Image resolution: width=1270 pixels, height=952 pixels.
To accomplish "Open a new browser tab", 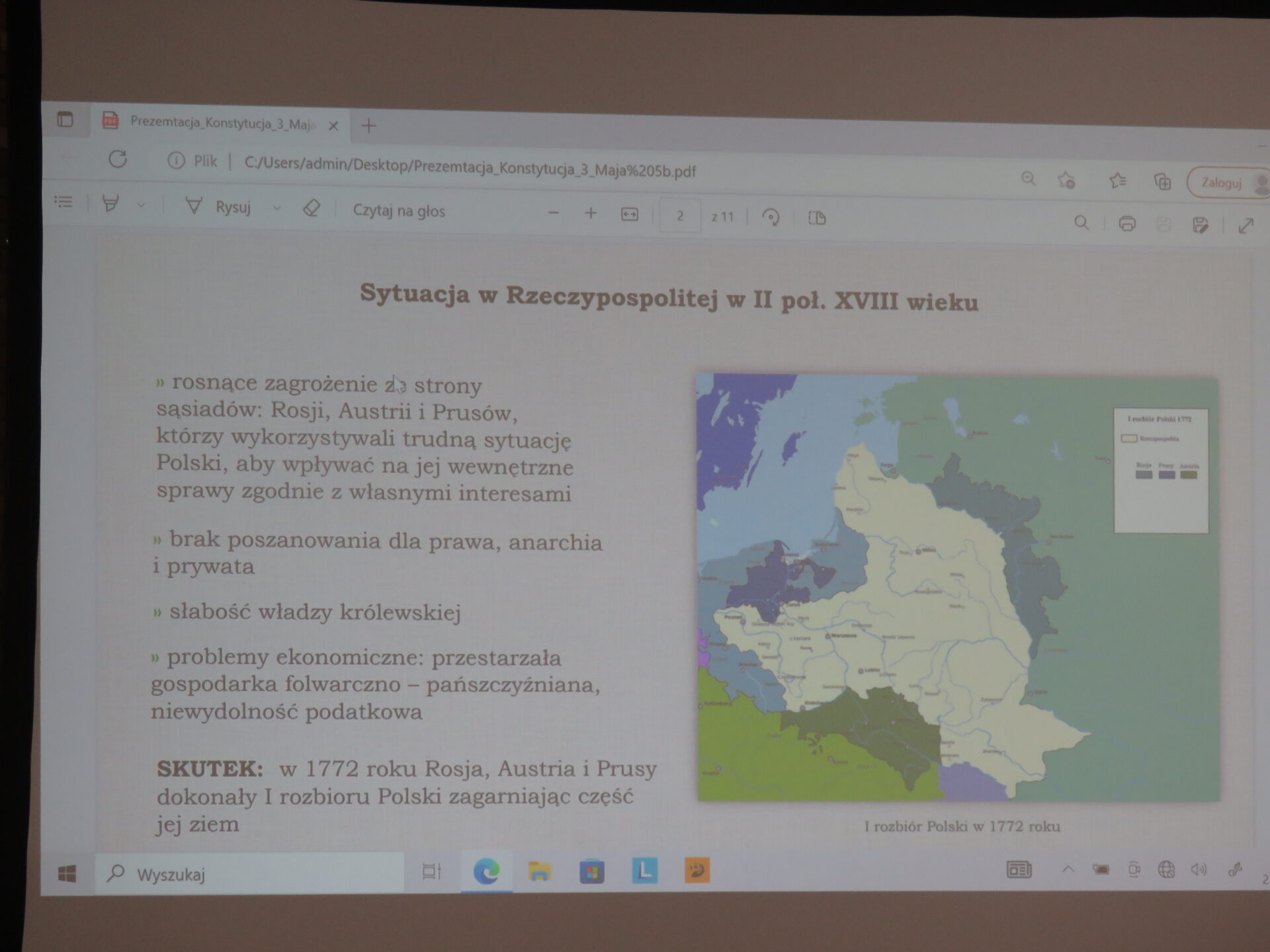I will click(x=368, y=126).
